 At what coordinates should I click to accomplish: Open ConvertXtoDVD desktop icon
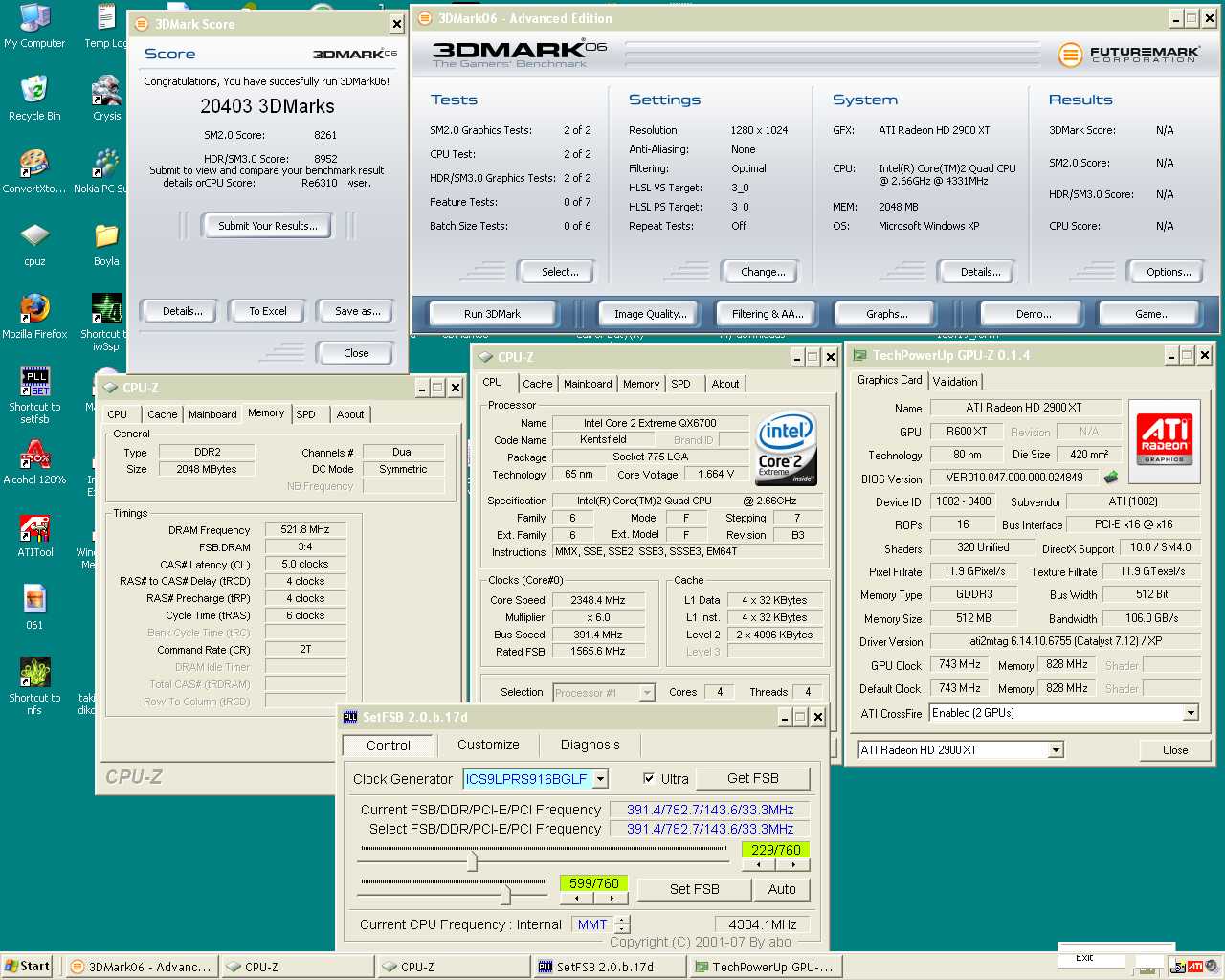click(x=34, y=171)
